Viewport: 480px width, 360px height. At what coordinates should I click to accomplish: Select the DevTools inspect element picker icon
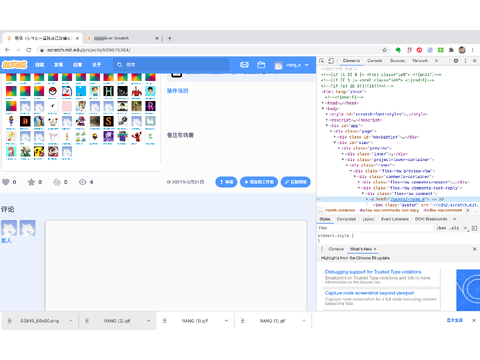click(x=322, y=61)
